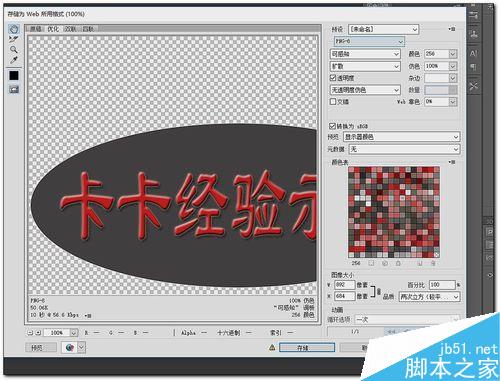Open the 可感知 color reduction dropdown
The image size is (500, 381).
(365, 54)
